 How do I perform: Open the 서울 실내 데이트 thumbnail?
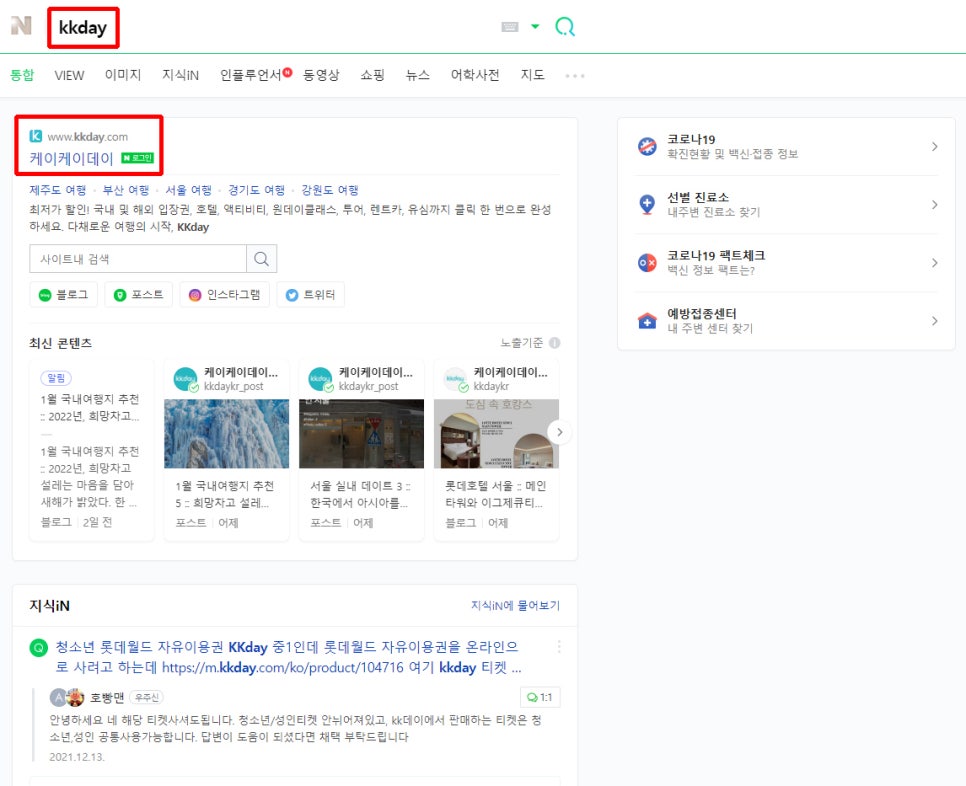pos(362,434)
